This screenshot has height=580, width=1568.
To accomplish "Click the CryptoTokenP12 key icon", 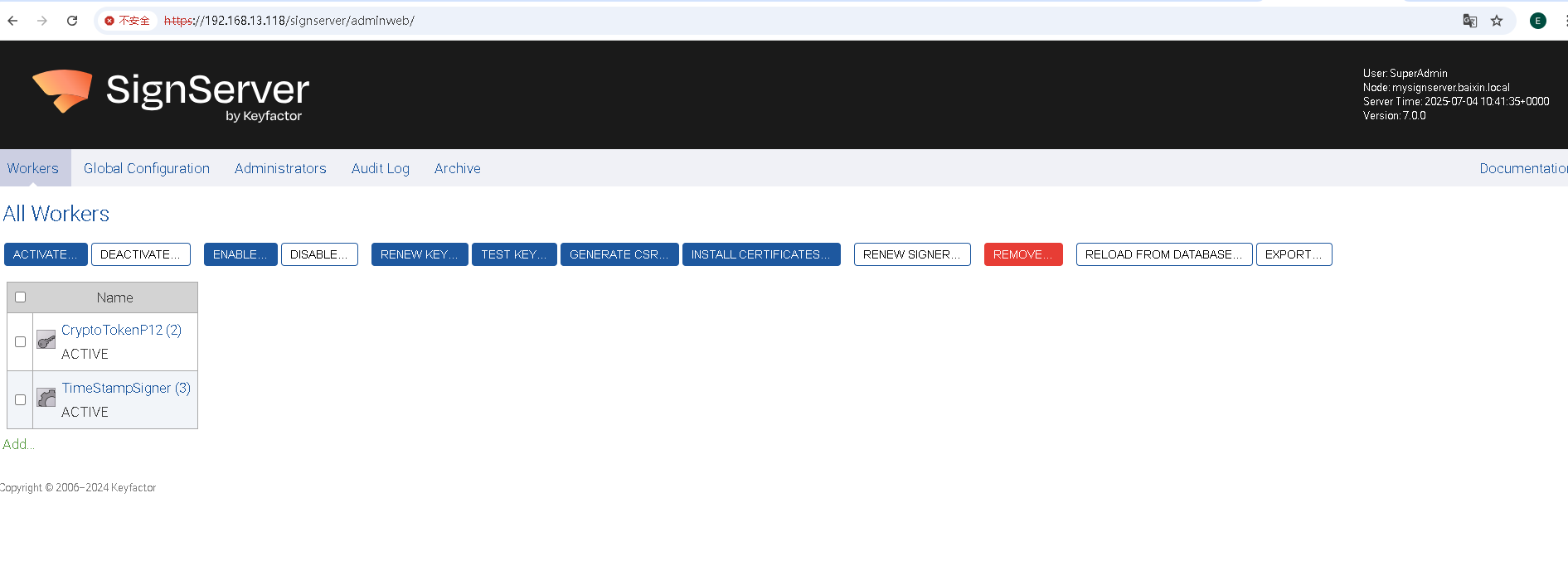I will [46, 340].
